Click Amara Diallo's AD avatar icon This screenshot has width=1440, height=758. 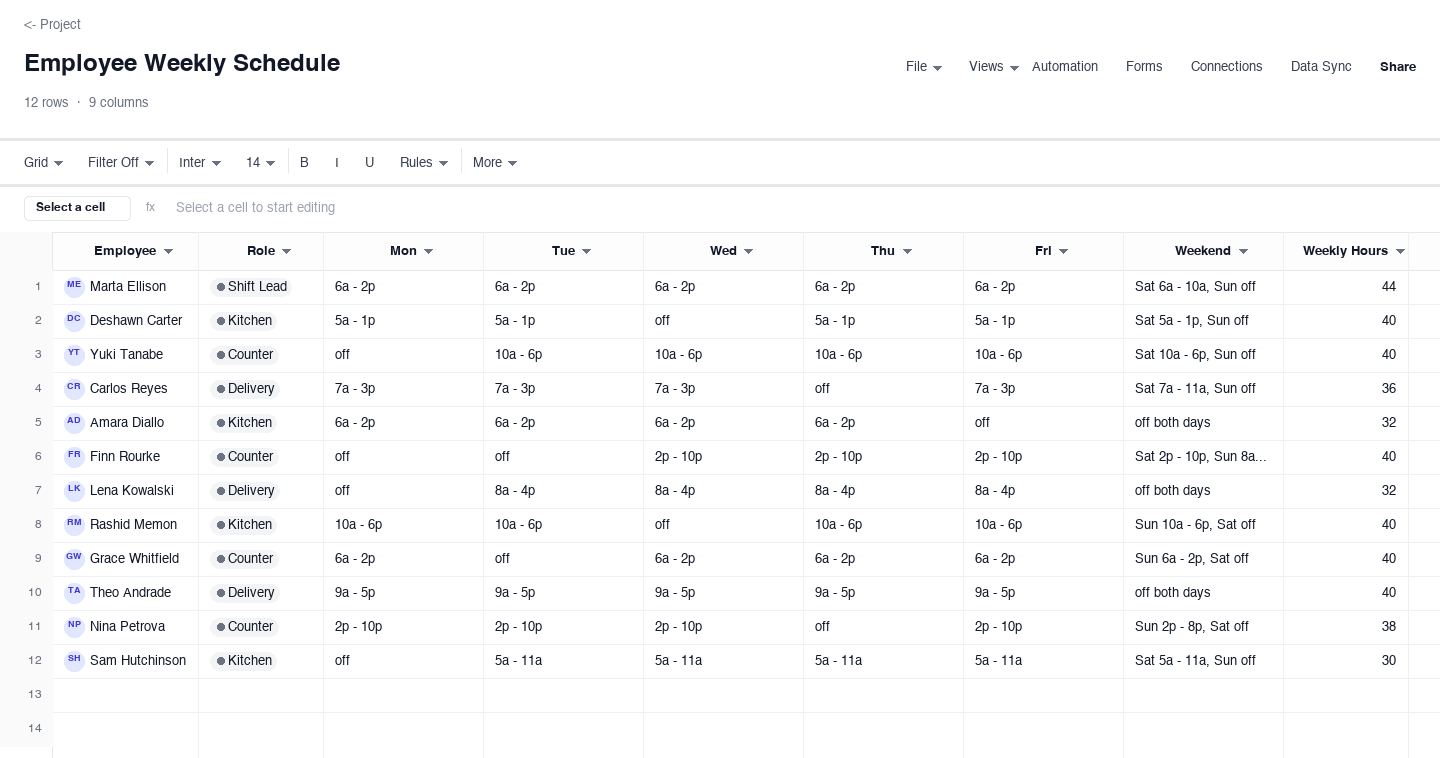[74, 423]
